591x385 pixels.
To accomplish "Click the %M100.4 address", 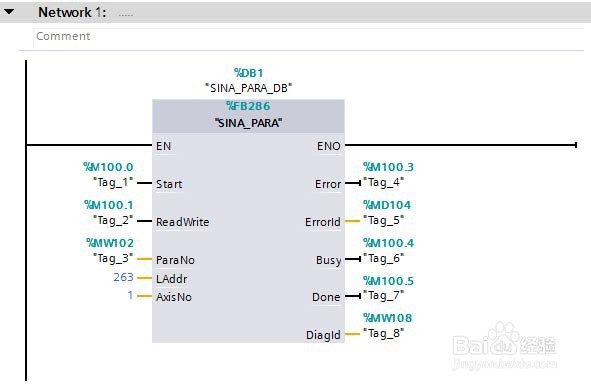I will (x=388, y=243).
